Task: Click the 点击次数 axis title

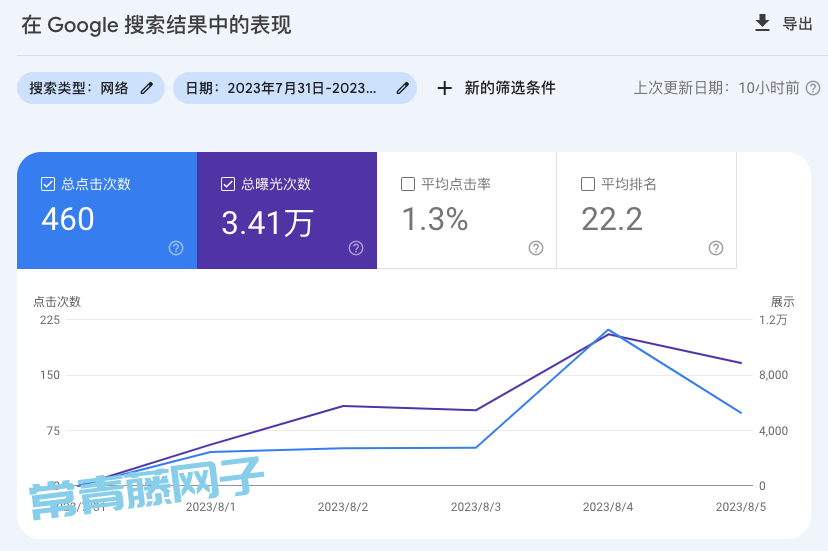Action: [57, 302]
